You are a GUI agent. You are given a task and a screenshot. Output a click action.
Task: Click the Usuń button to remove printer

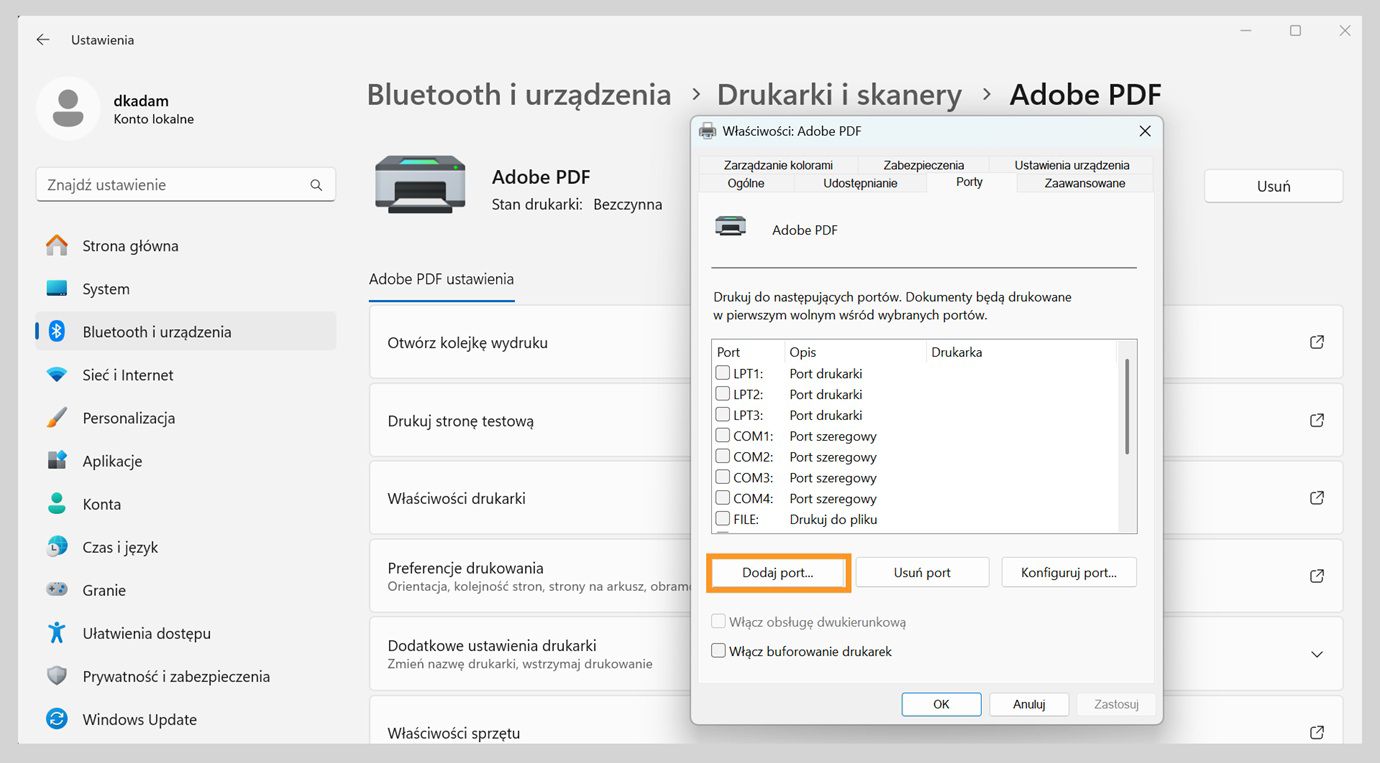[x=1272, y=186]
